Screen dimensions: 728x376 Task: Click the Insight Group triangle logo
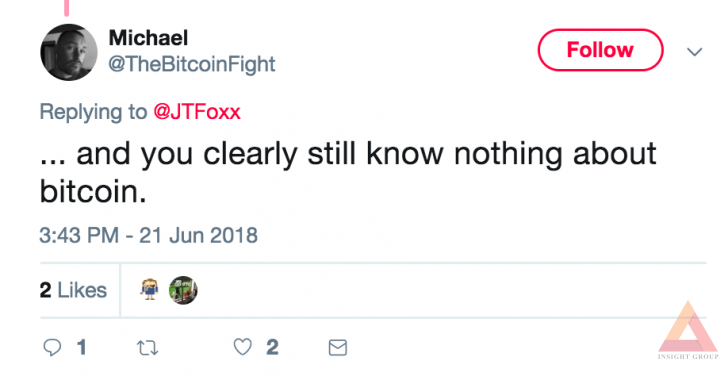688,331
